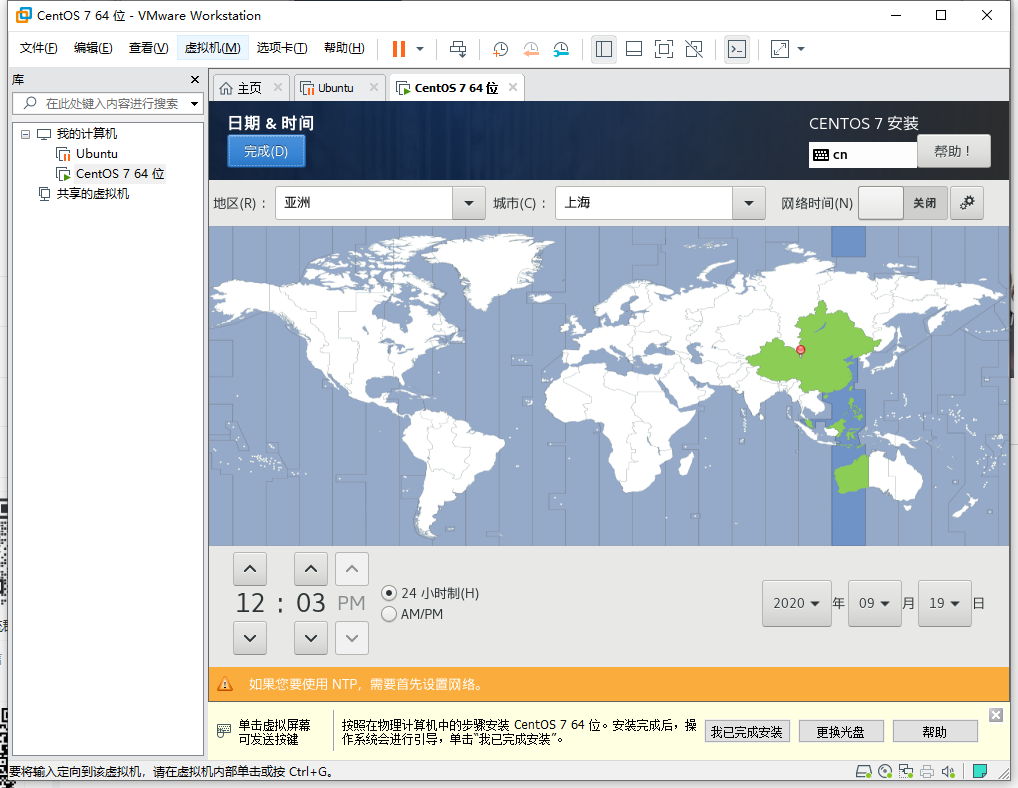This screenshot has width=1018, height=788.
Task: Select CentOS 7 64 位 in the library tree
Action: (x=119, y=174)
